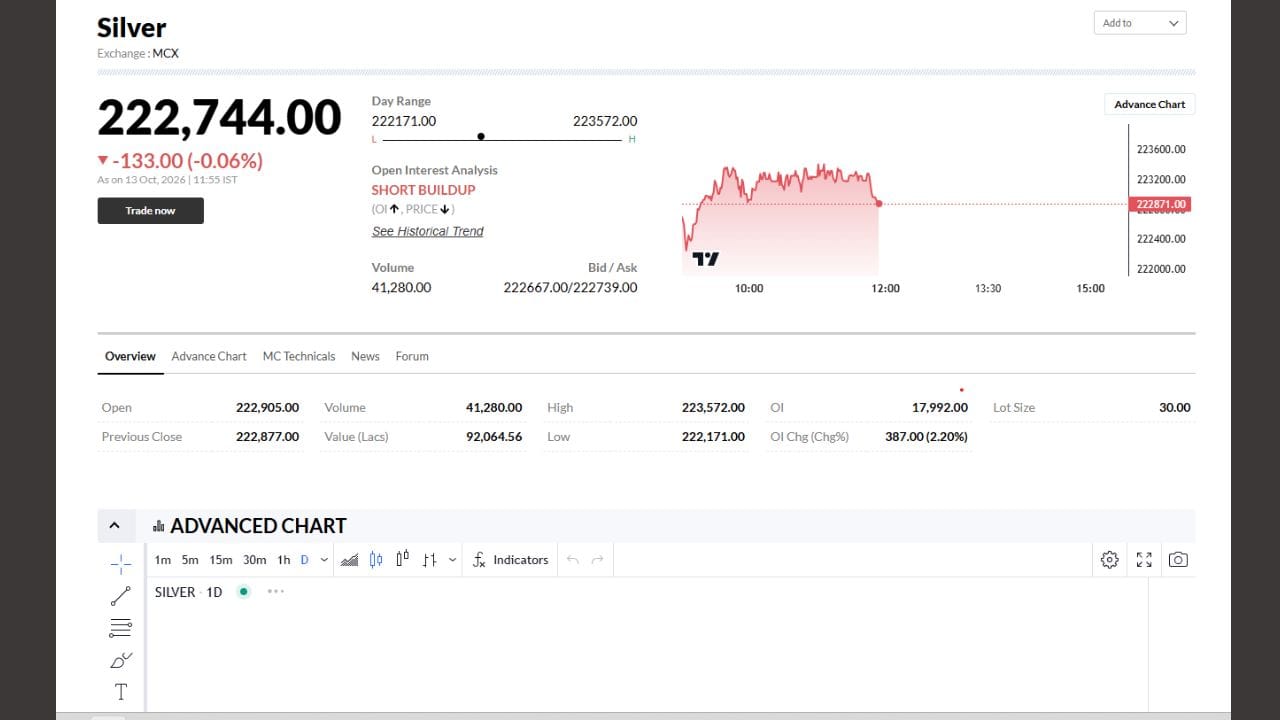Switch to the candlestick chart style
This screenshot has width=1280, height=720.
tap(376, 560)
